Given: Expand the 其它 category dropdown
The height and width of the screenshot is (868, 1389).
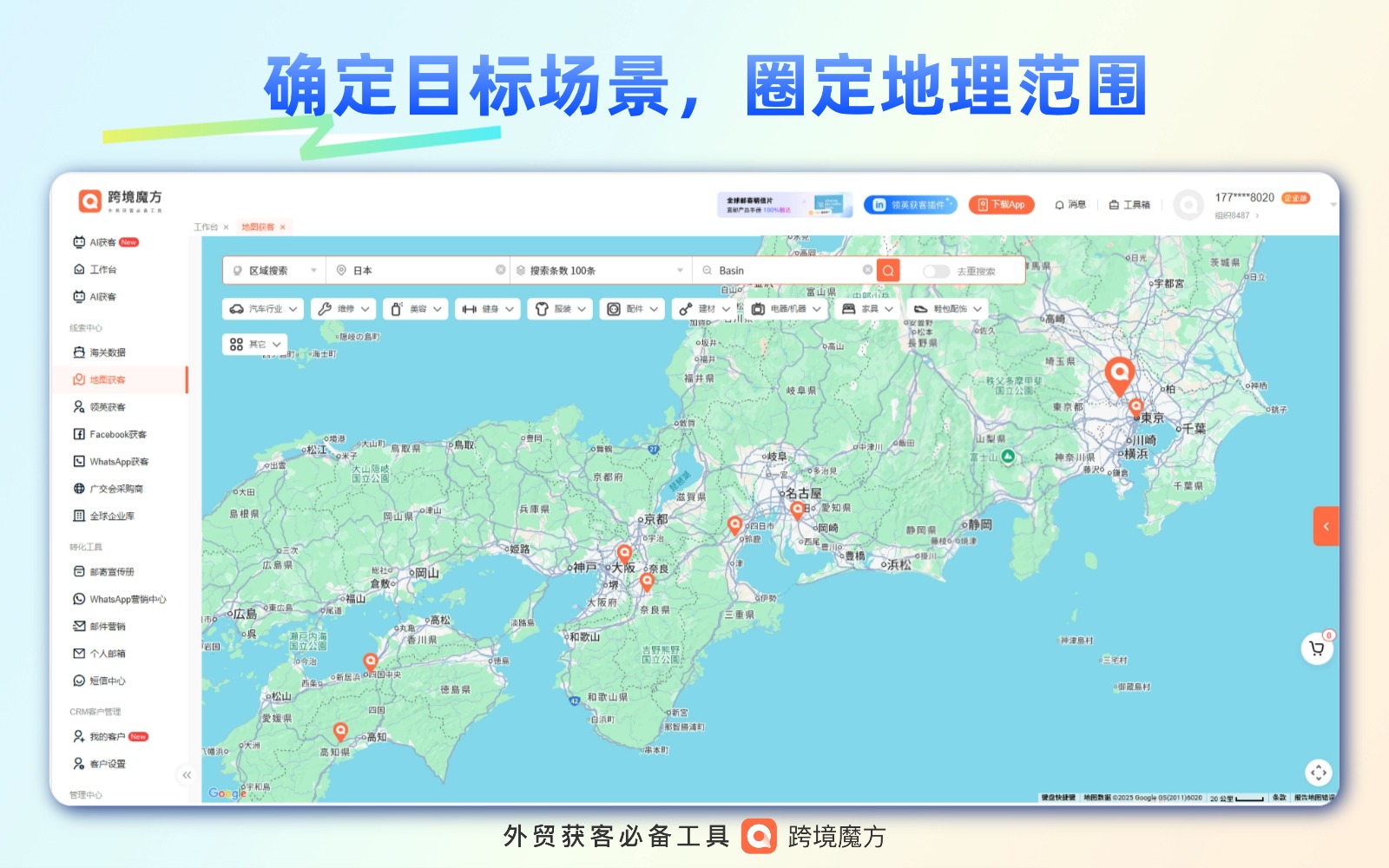Looking at the screenshot, I should click(x=255, y=345).
